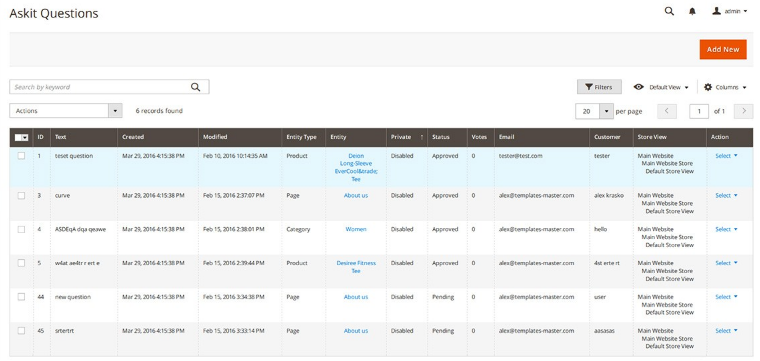Check the row for 'srtertrt'
The height and width of the screenshot is (361, 760).
point(21,330)
